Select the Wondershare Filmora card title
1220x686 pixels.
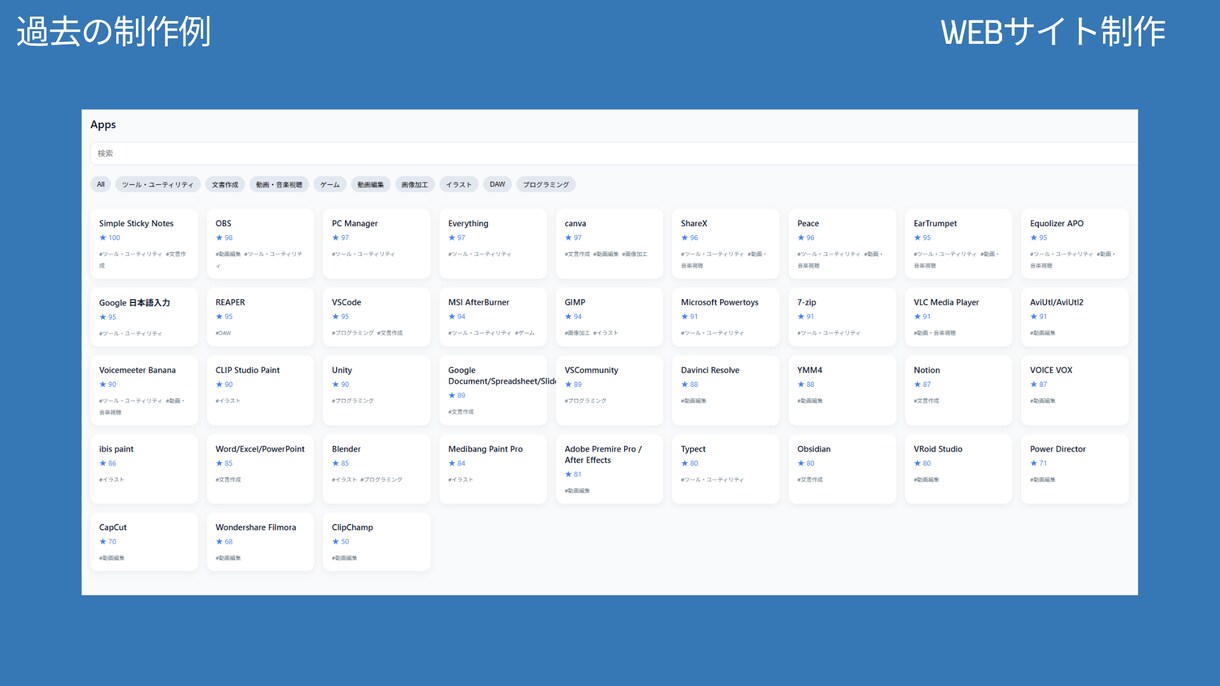coord(256,528)
